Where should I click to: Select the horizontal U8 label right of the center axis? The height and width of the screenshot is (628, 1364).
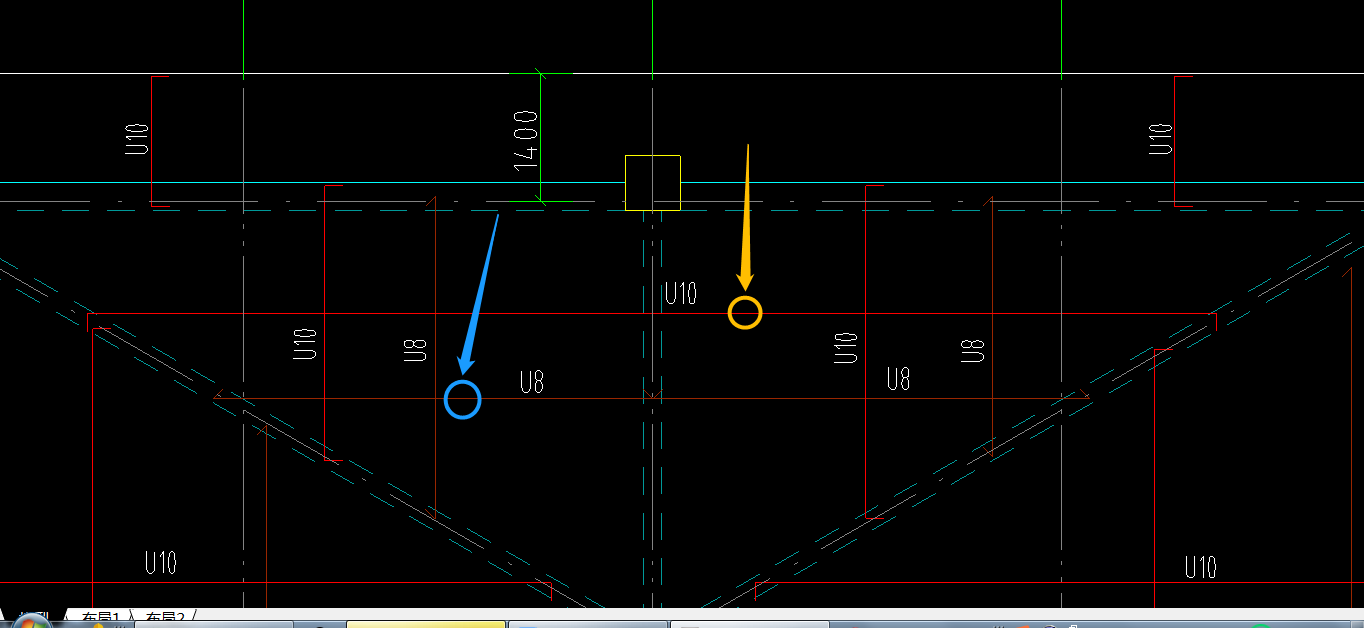[898, 379]
